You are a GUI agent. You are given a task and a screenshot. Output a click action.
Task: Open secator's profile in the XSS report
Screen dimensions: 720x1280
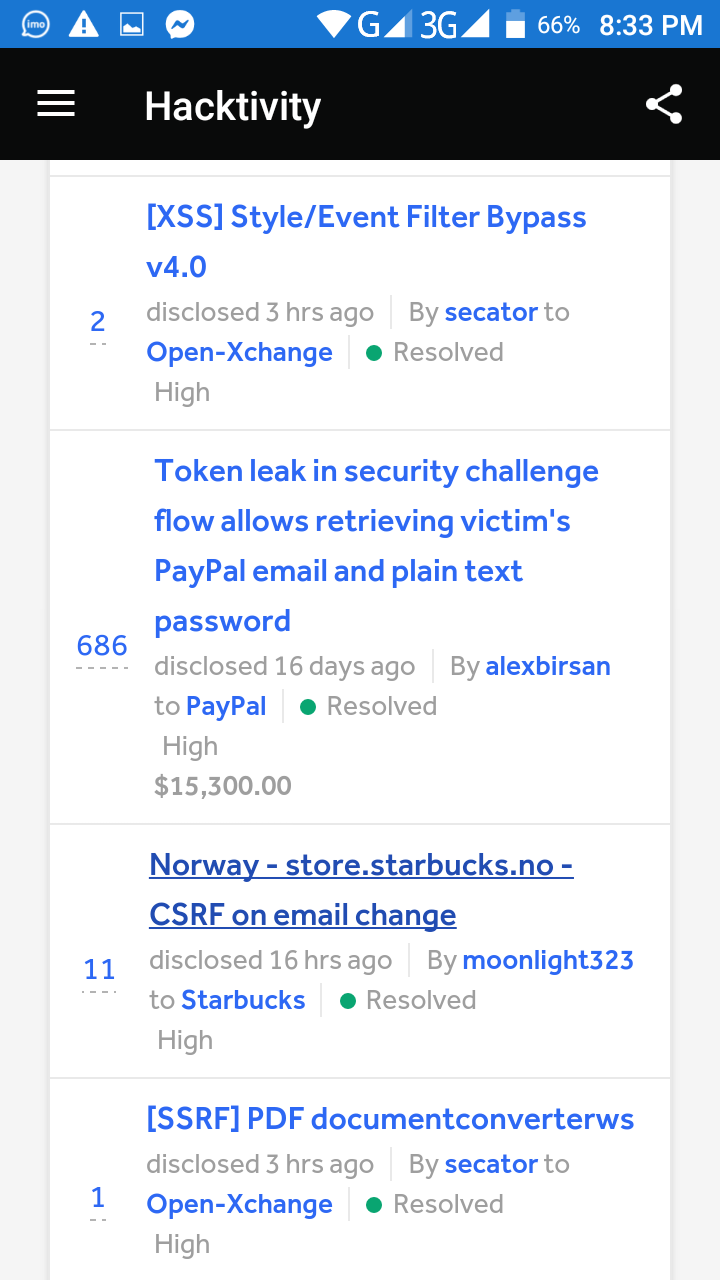click(x=491, y=312)
